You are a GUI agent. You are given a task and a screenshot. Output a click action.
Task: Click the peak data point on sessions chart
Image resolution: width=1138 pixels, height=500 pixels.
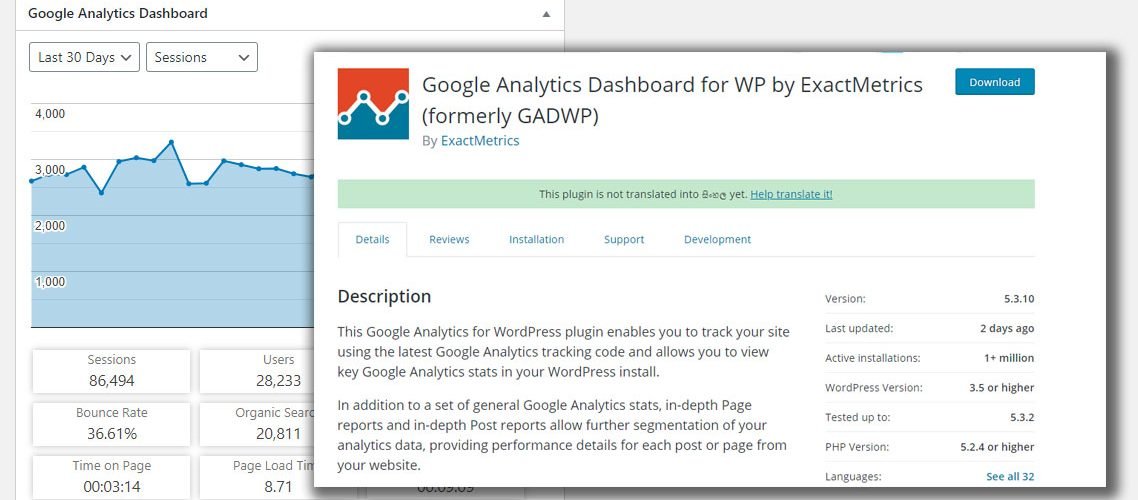click(171, 142)
